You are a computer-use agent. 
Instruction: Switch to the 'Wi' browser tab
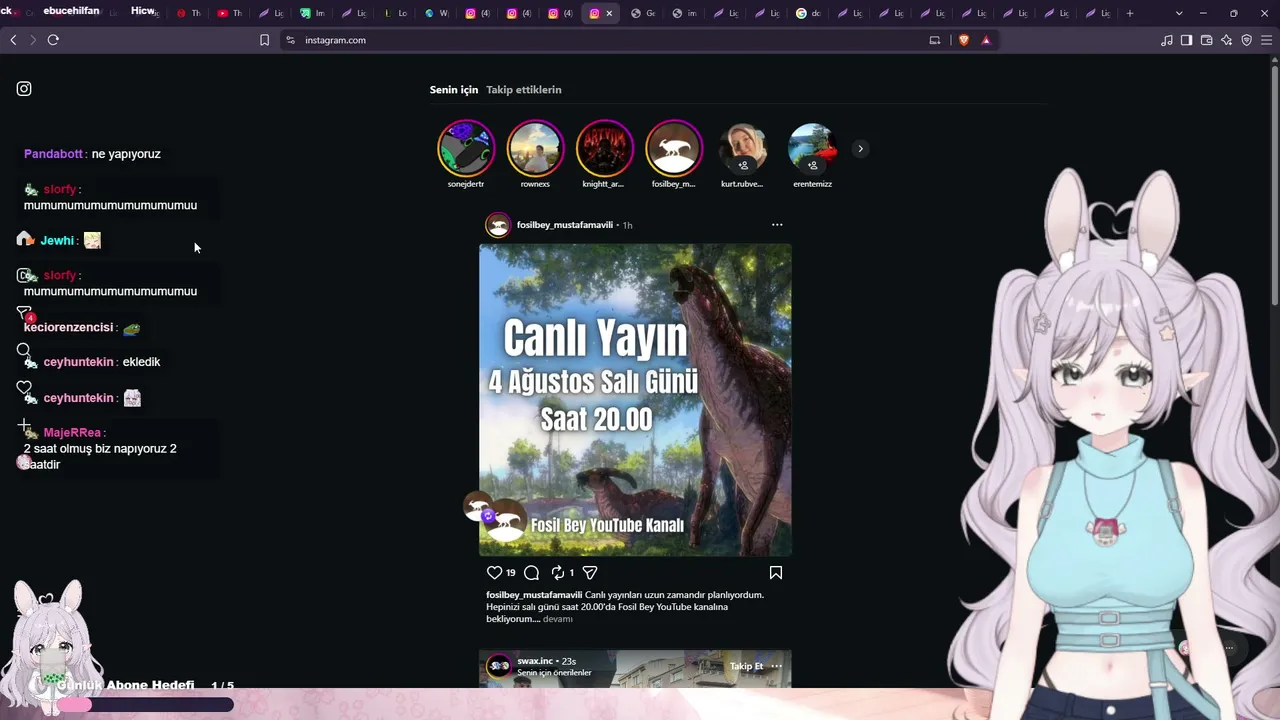(x=437, y=13)
